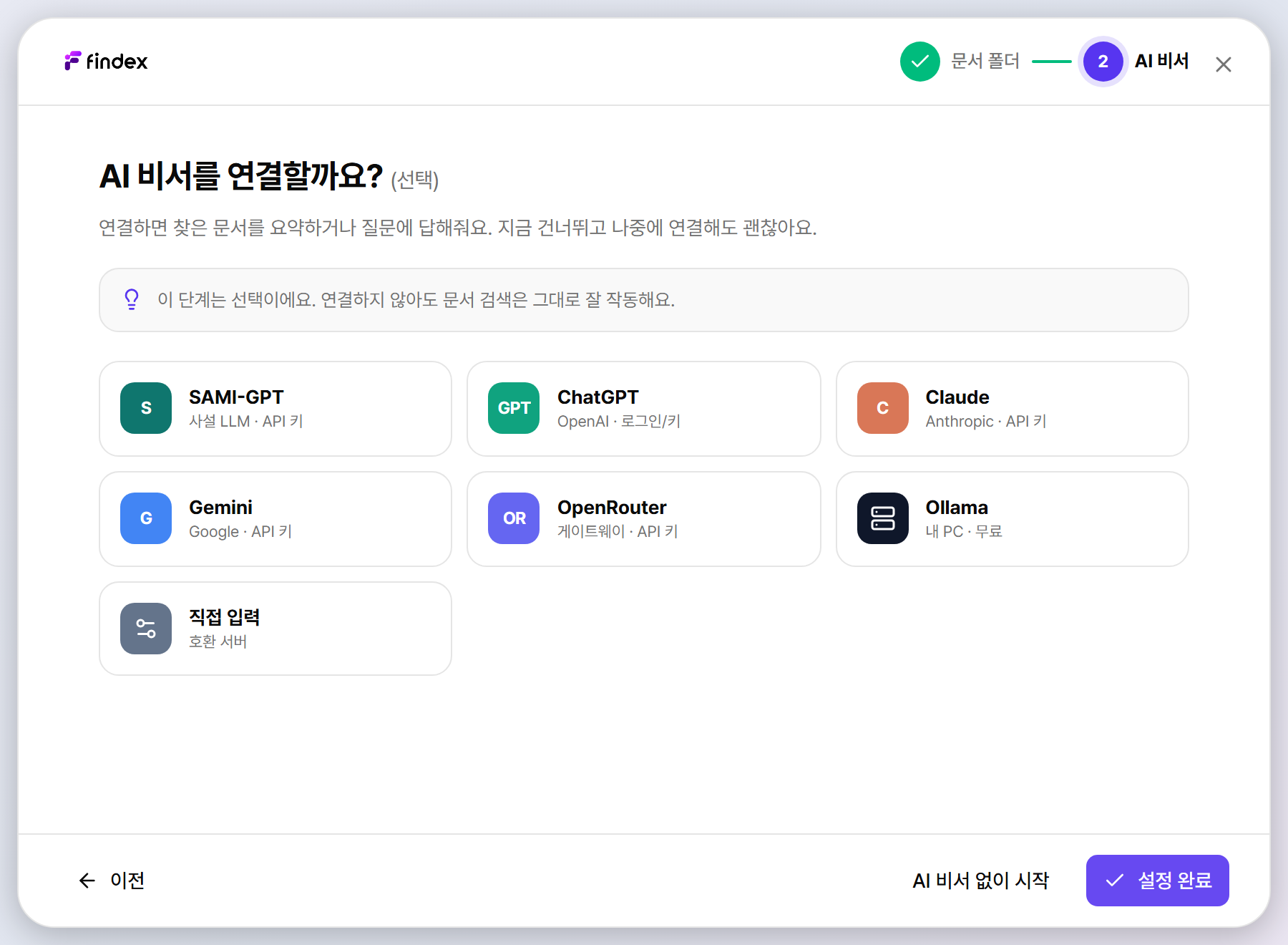Viewport: 1288px width, 945px height.
Task: Click the text '게이트웨이 · API 키'
Action: [x=618, y=532]
